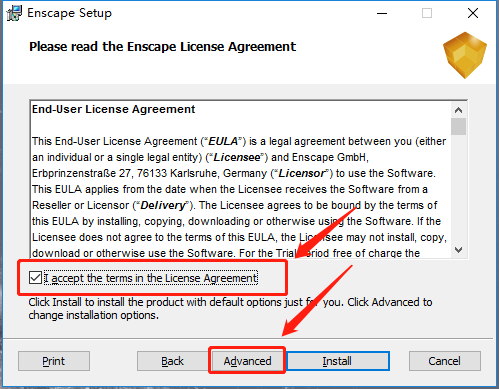Click the license scrollbar up arrow
This screenshot has height=389, width=499.
tap(459, 110)
